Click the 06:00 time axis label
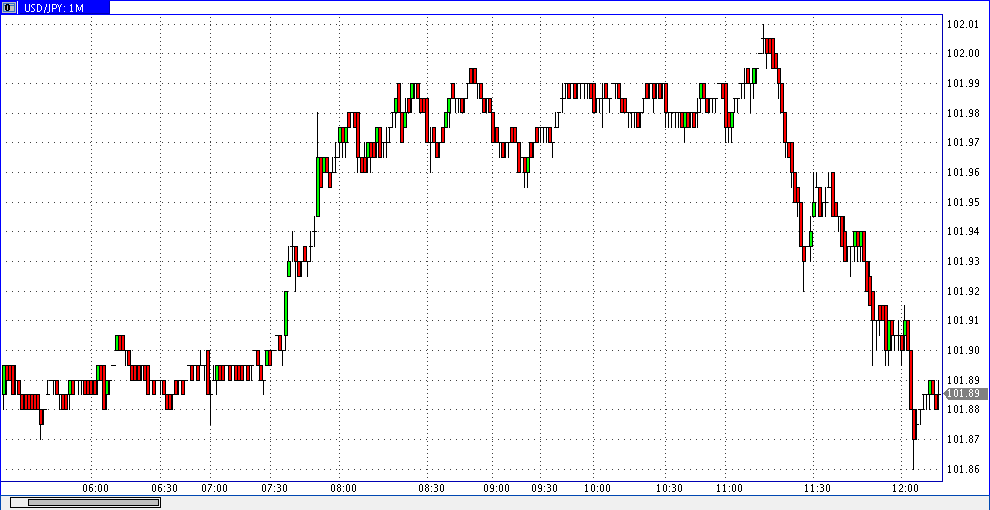This screenshot has width=990, height=510. pos(95,489)
